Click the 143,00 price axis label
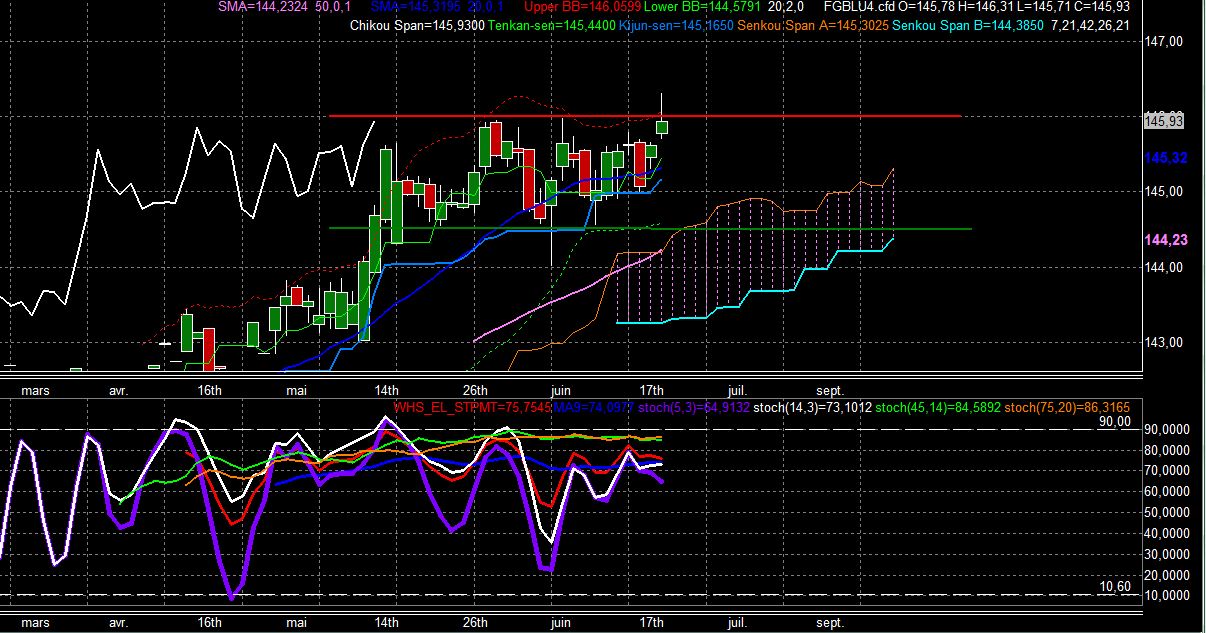 (1165, 342)
